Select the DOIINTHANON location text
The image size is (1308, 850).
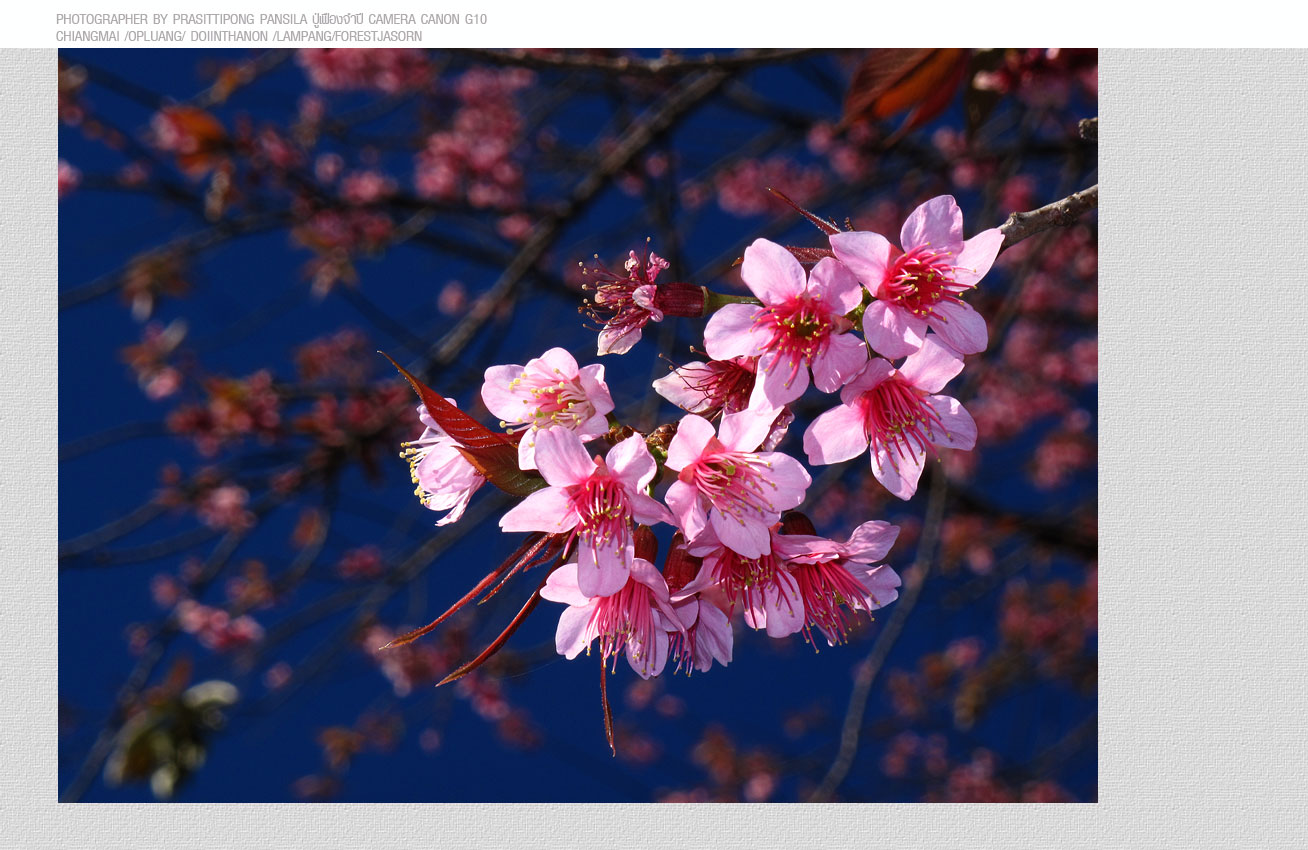[229, 37]
